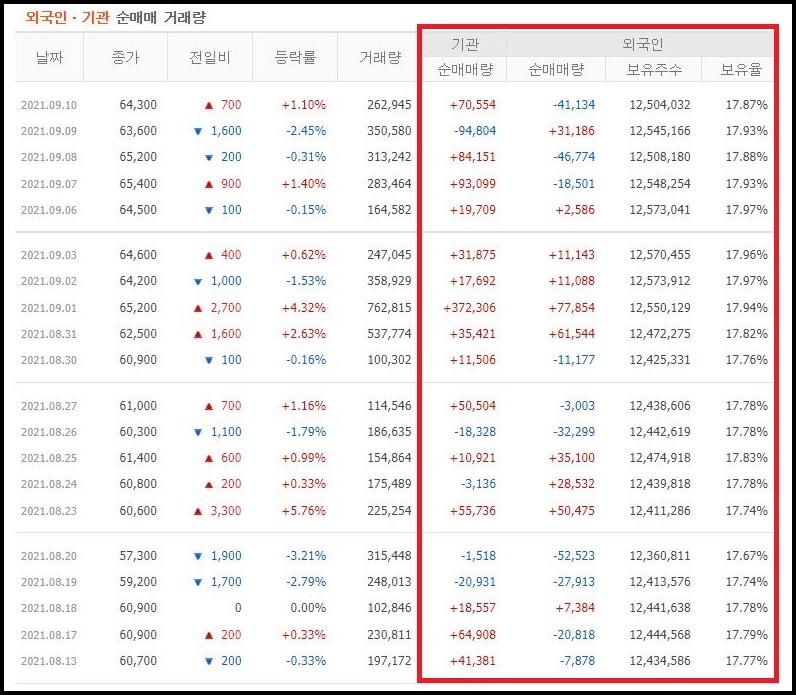
Task: Select the 2021.08.30 date cell
Action: click(49, 360)
